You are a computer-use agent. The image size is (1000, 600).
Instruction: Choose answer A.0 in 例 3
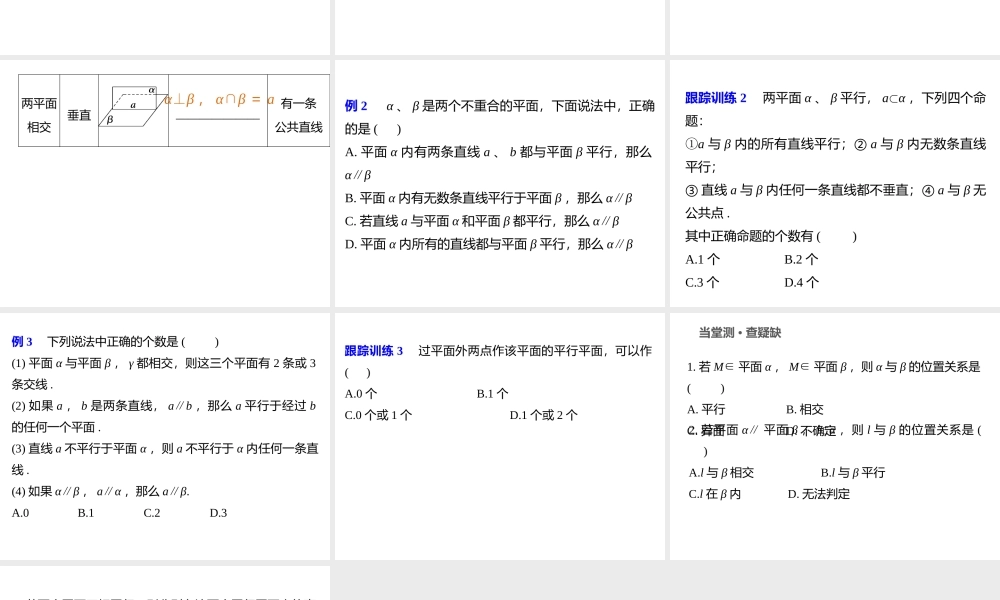[20, 513]
